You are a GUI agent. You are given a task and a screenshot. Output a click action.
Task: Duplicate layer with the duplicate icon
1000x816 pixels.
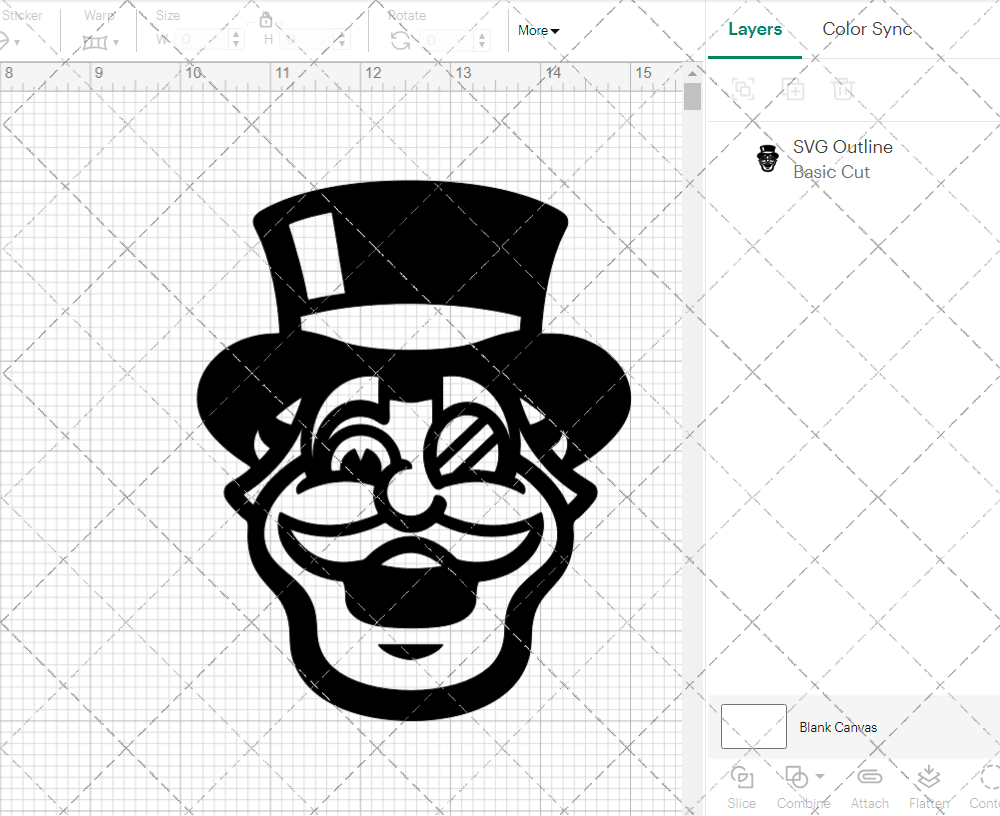[x=794, y=89]
